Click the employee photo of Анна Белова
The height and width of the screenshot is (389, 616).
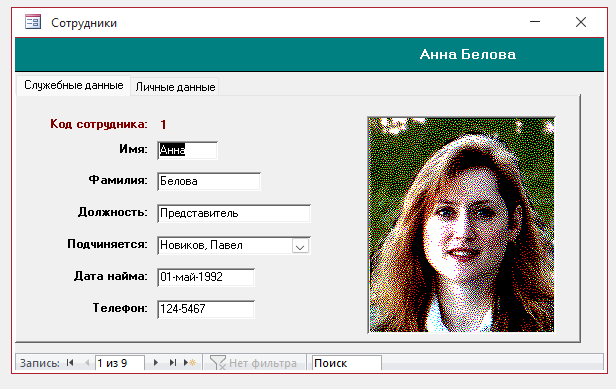(462, 225)
